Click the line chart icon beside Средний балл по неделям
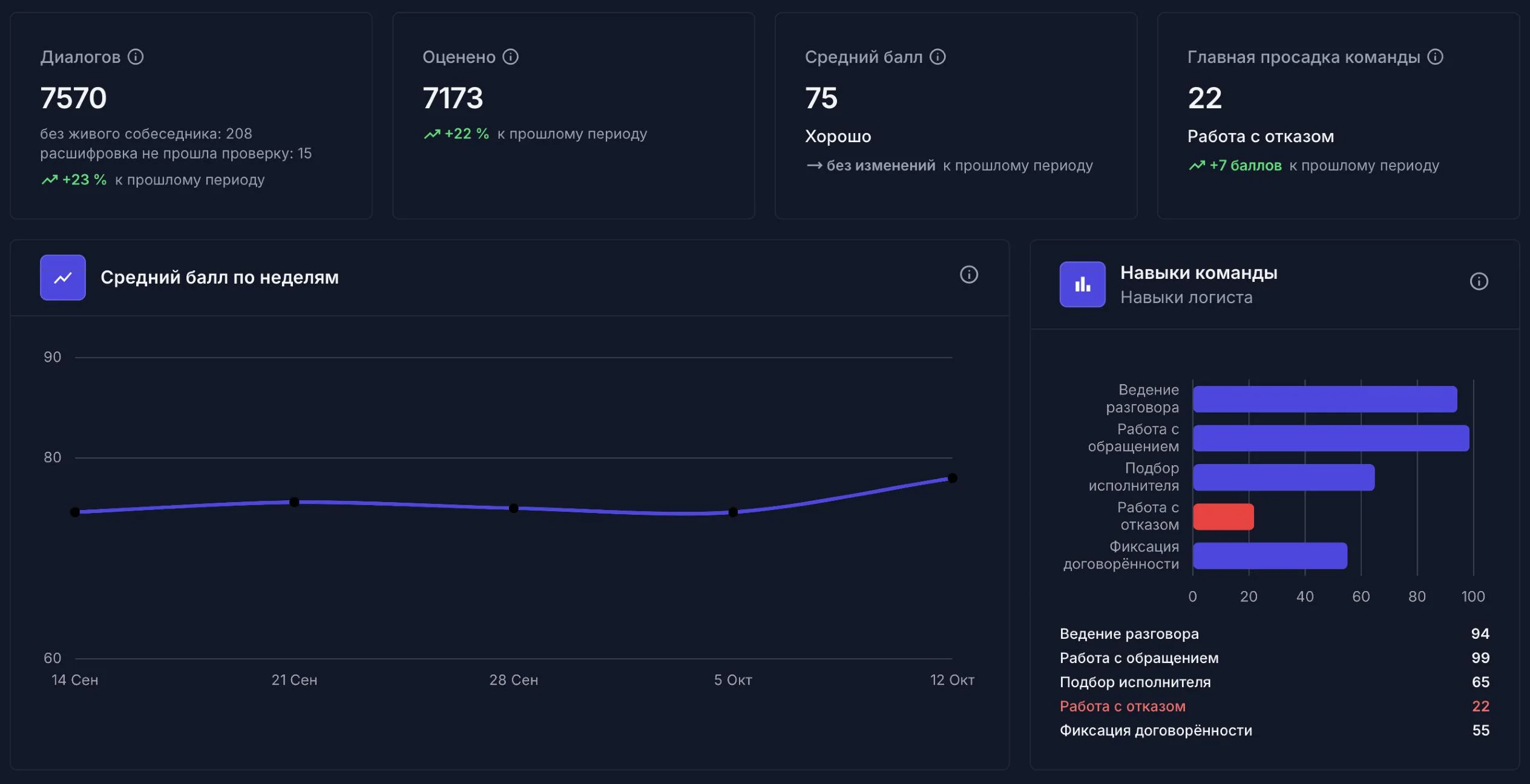Screen dimensions: 1530x784 63,278
